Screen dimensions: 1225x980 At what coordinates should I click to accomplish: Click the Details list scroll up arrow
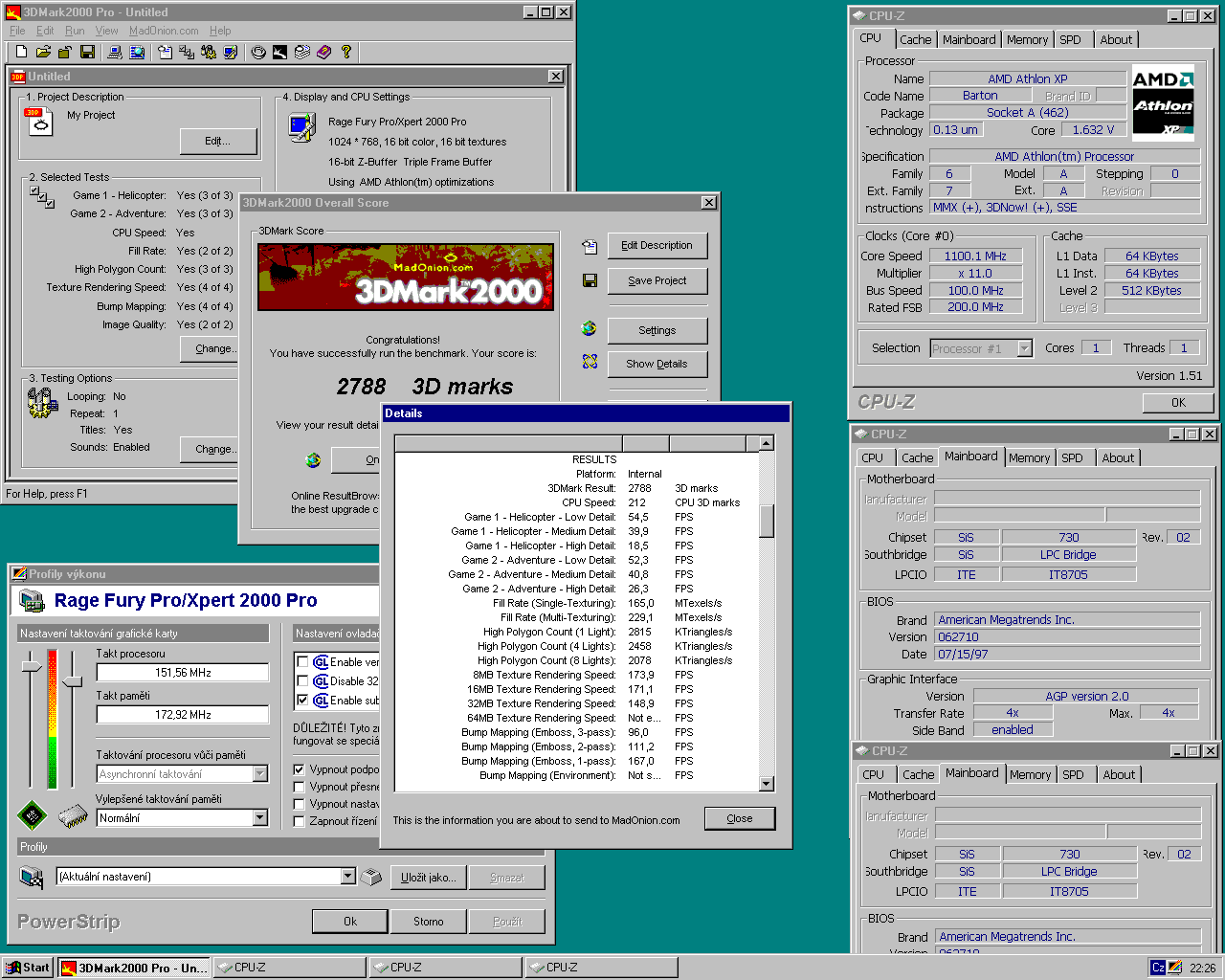click(766, 443)
